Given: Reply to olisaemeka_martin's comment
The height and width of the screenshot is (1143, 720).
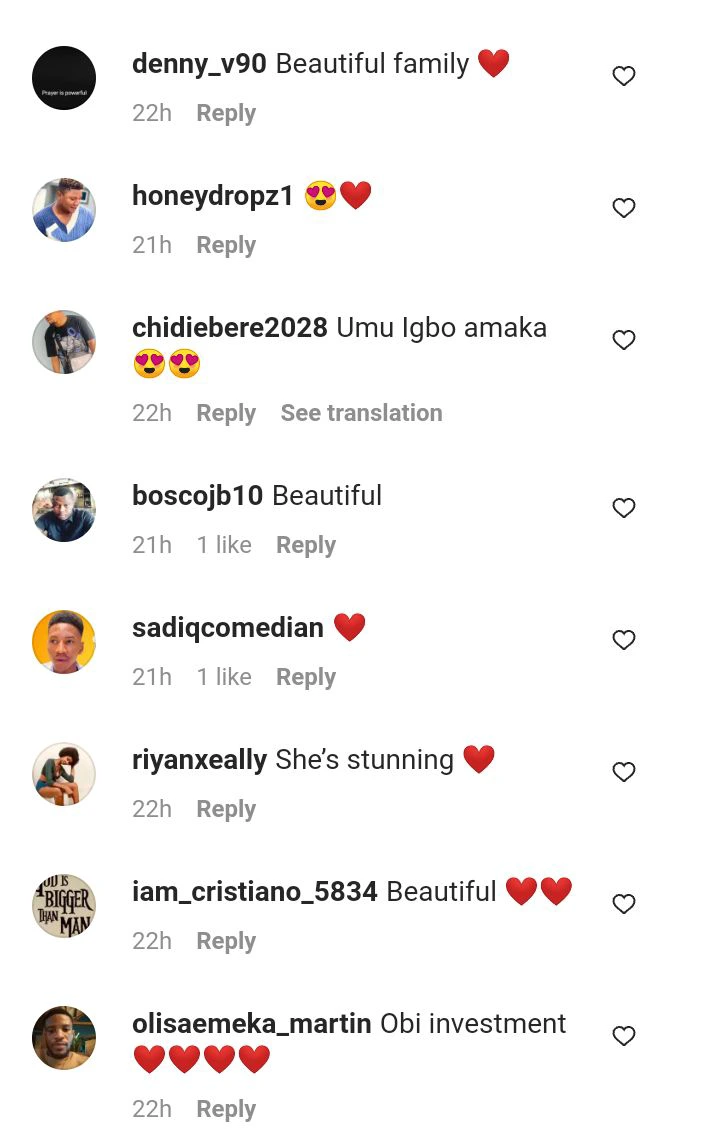Looking at the screenshot, I should click(x=226, y=1109).
